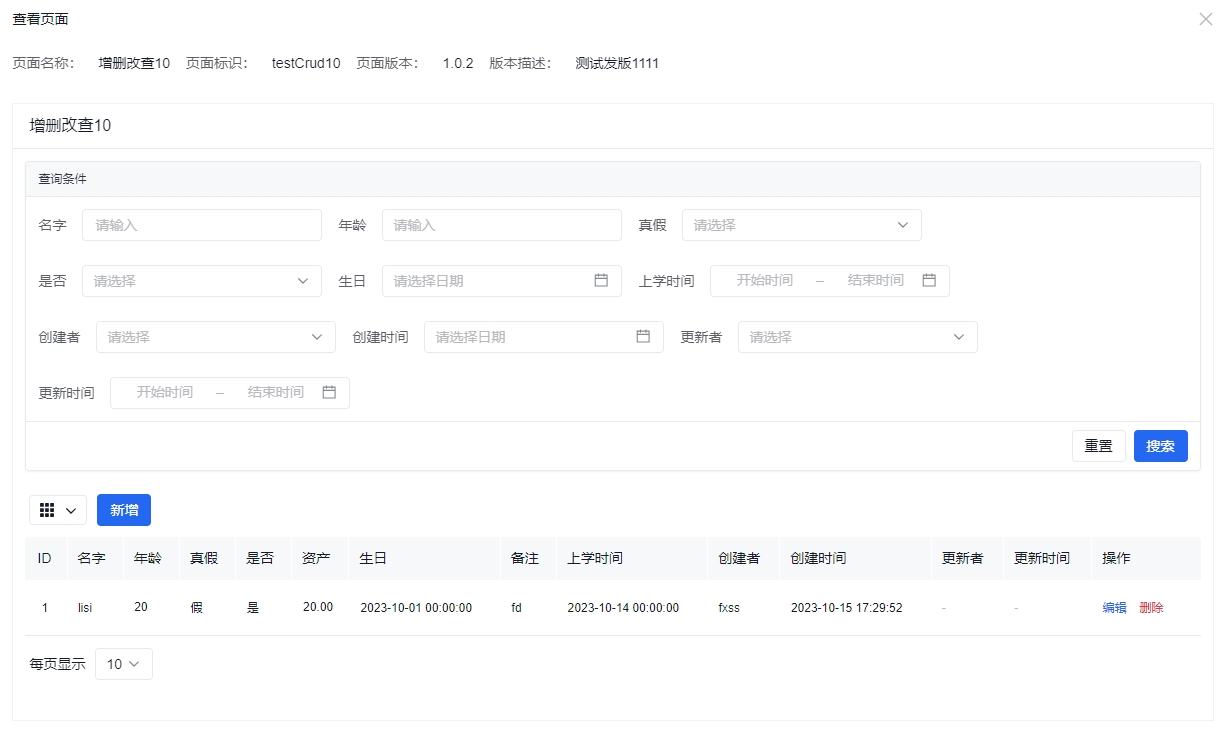This screenshot has height=737, width=1229.
Task: Click 编辑 link for lisi row
Action: click(1114, 608)
